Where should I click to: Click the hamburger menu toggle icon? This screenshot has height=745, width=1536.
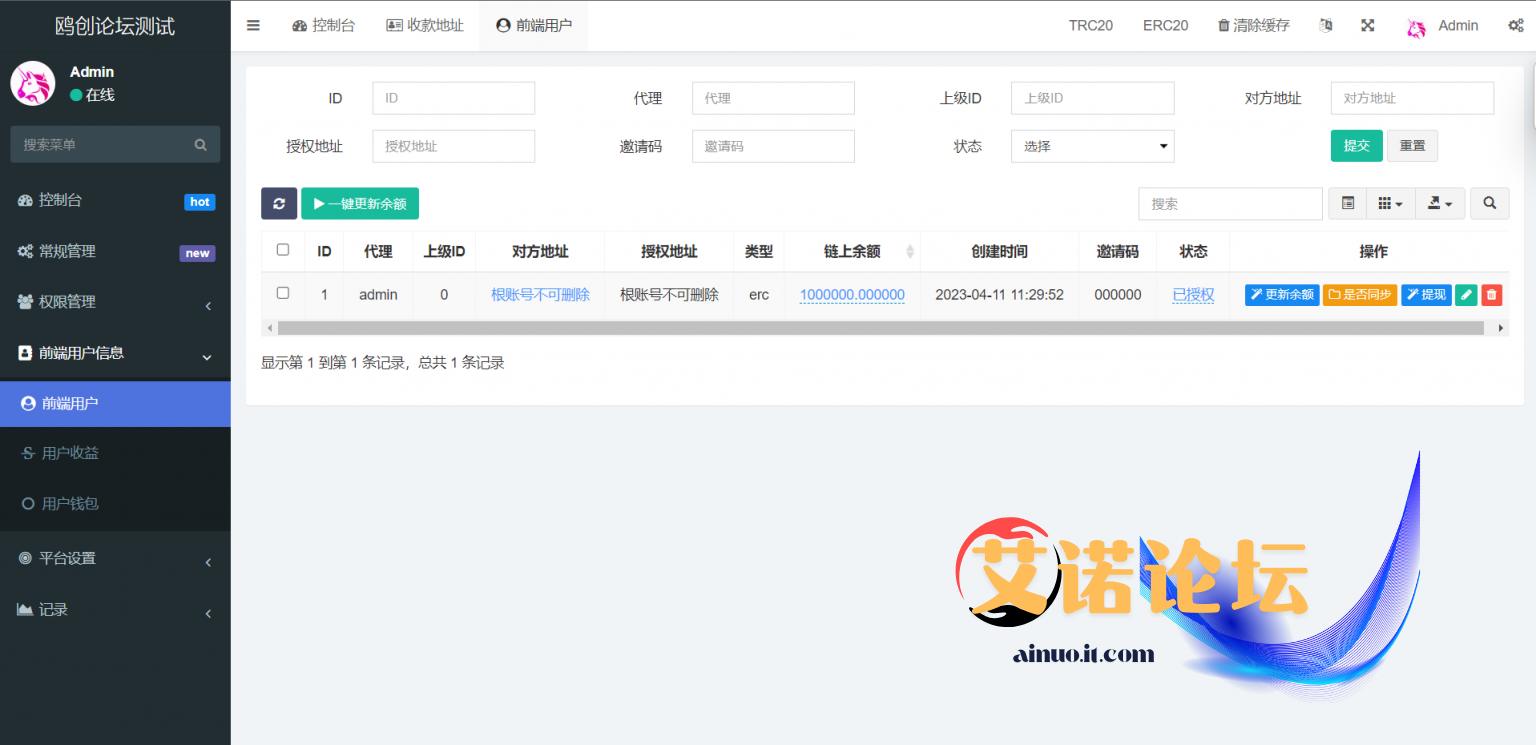pos(253,26)
